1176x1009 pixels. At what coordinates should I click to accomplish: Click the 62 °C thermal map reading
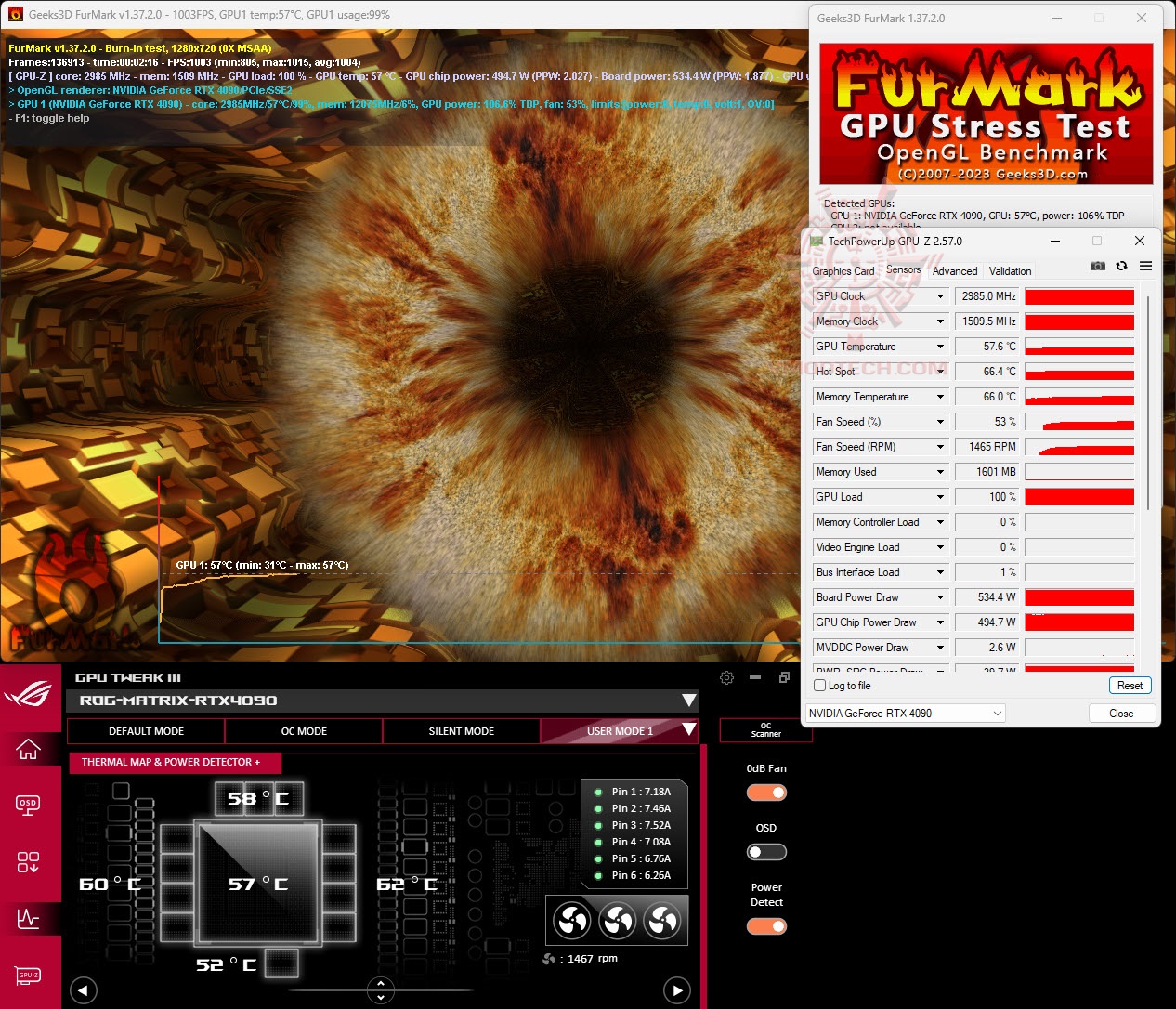[407, 885]
